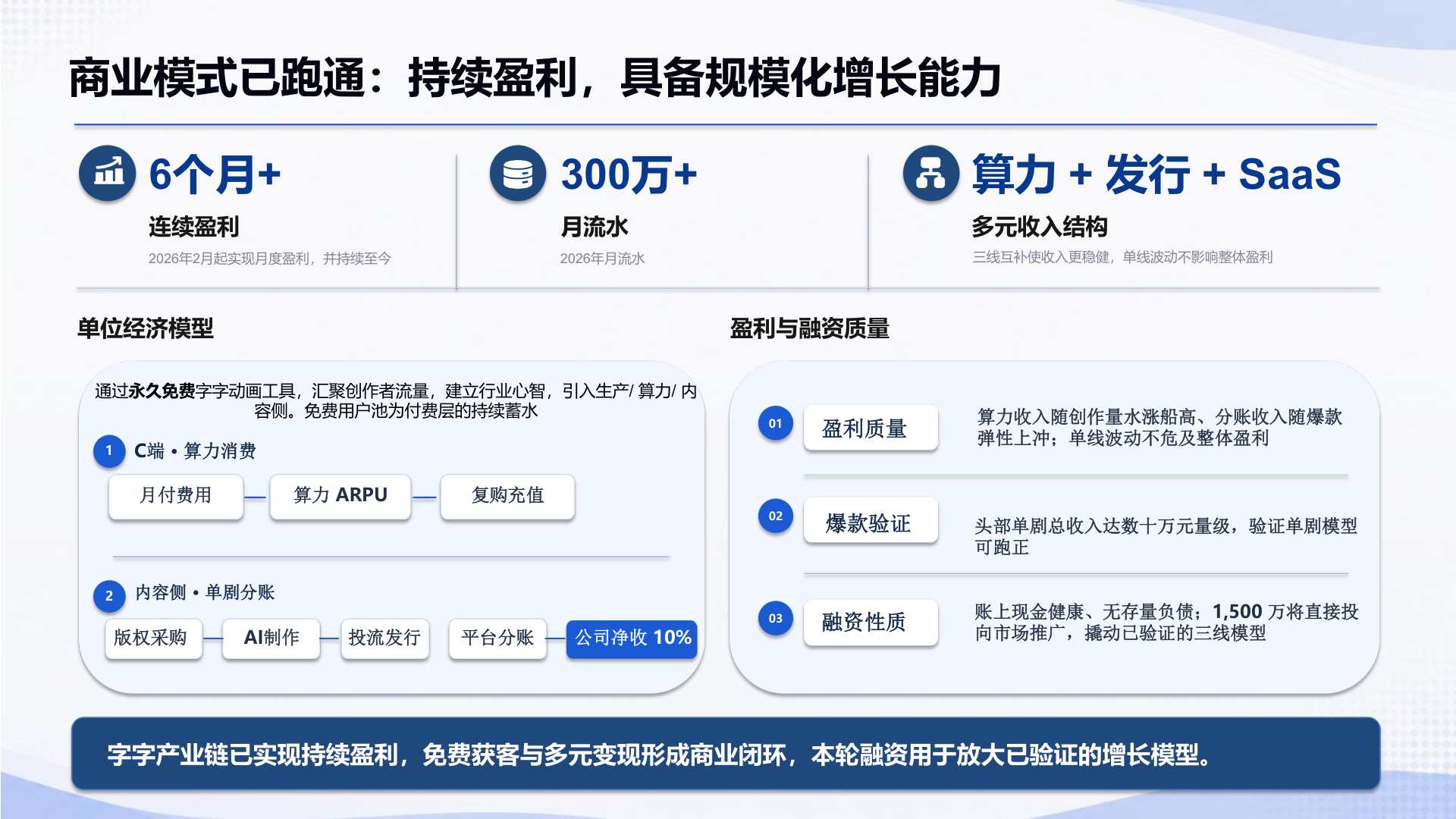The height and width of the screenshot is (819, 1456).
Task: Select the number 1 circle beside C端
Action: pyautogui.click(x=109, y=450)
